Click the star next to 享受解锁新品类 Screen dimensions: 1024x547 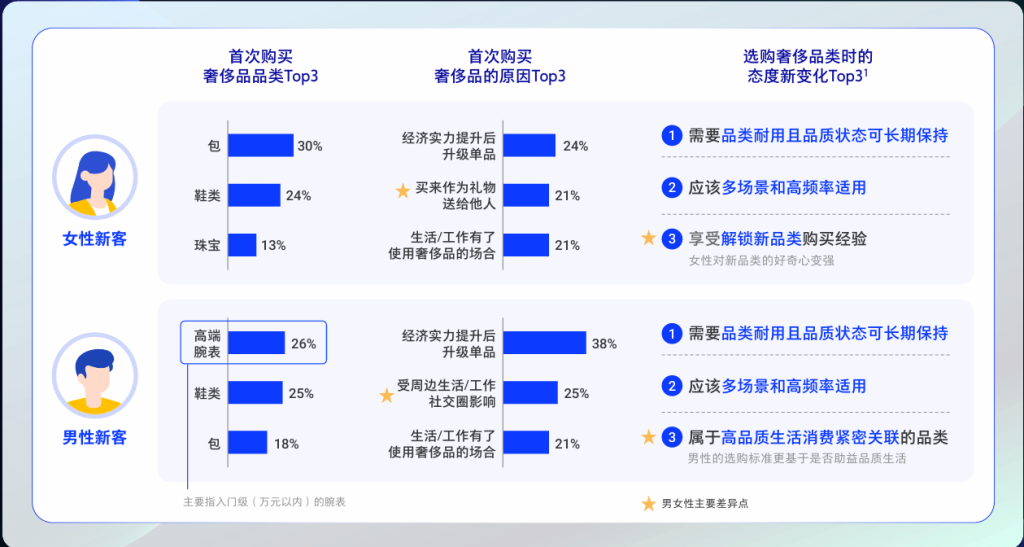648,238
